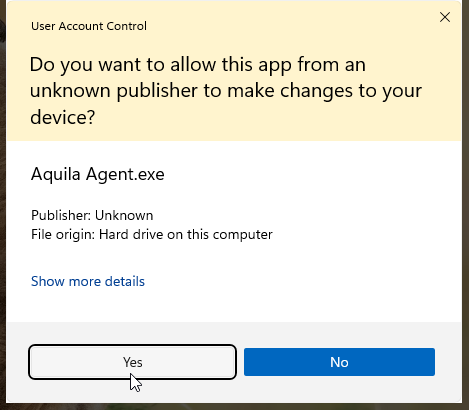Viewport: 469px width, 410px height.
Task: Reject changes with the blue No button
Action: (x=339, y=362)
